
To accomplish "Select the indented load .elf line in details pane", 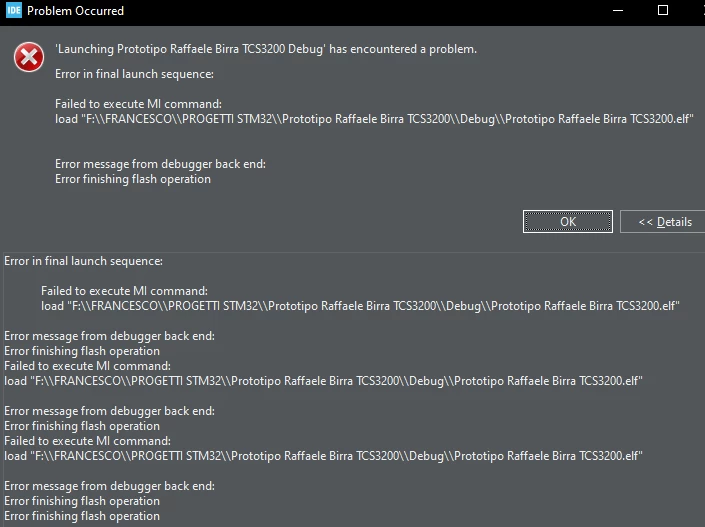I will tap(360, 306).
